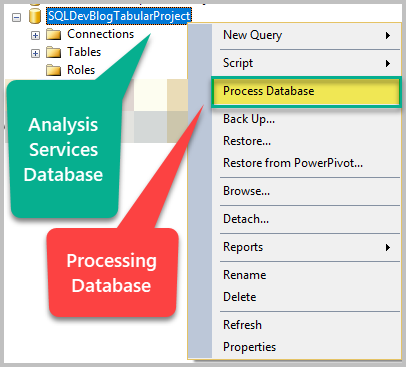406x367 pixels.
Task: Choose Process Database from context menu
Action: (x=306, y=91)
